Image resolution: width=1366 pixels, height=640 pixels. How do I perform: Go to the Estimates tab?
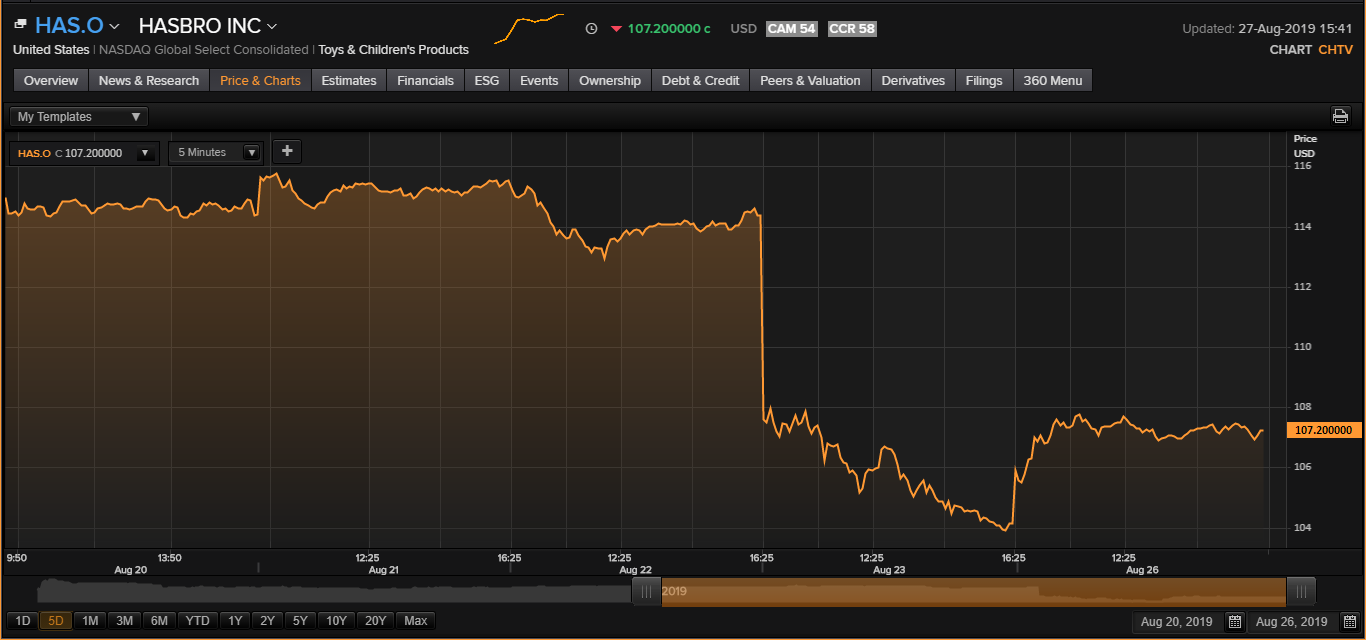[349, 80]
